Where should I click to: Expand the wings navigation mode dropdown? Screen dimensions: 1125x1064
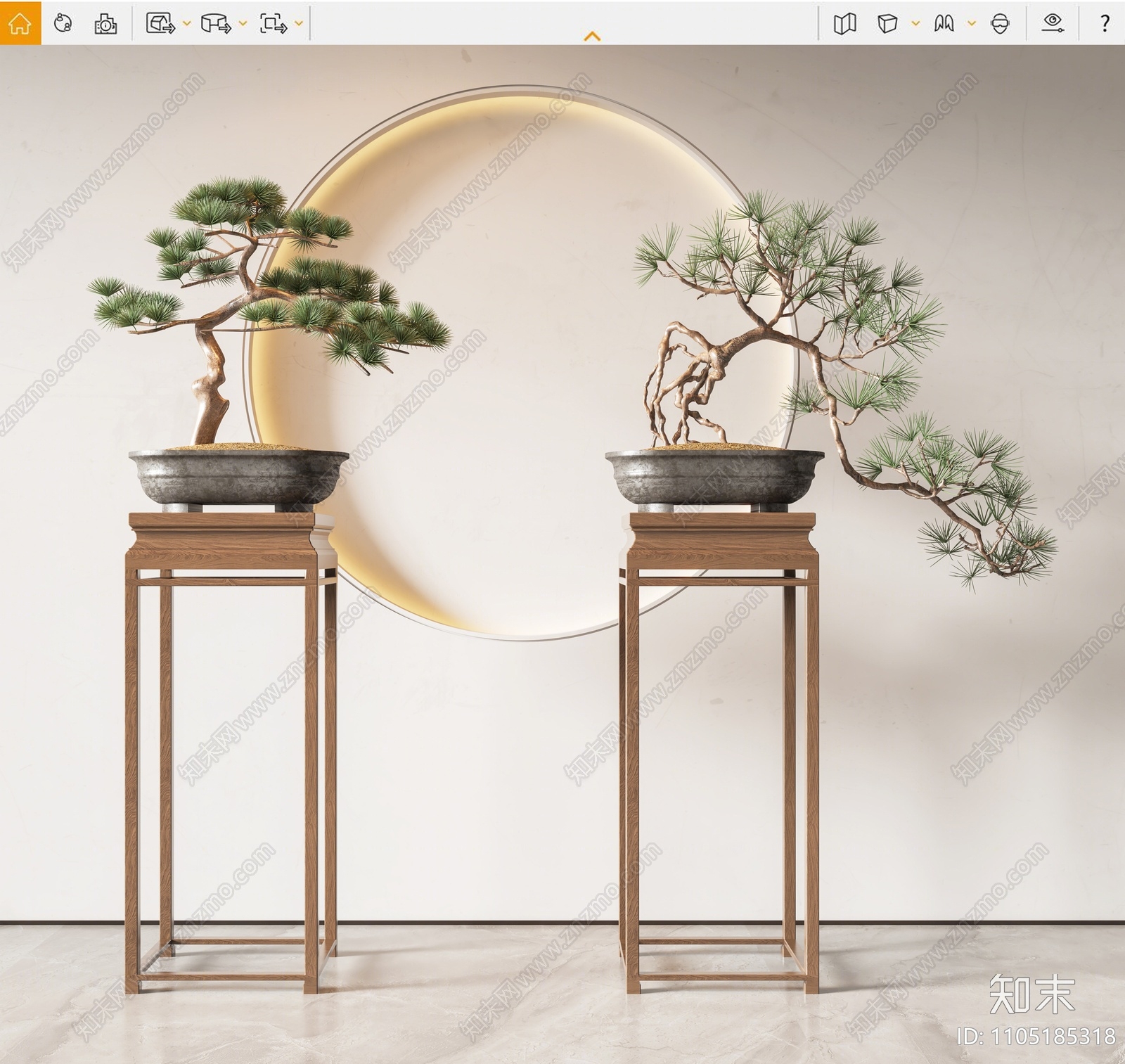(972, 23)
